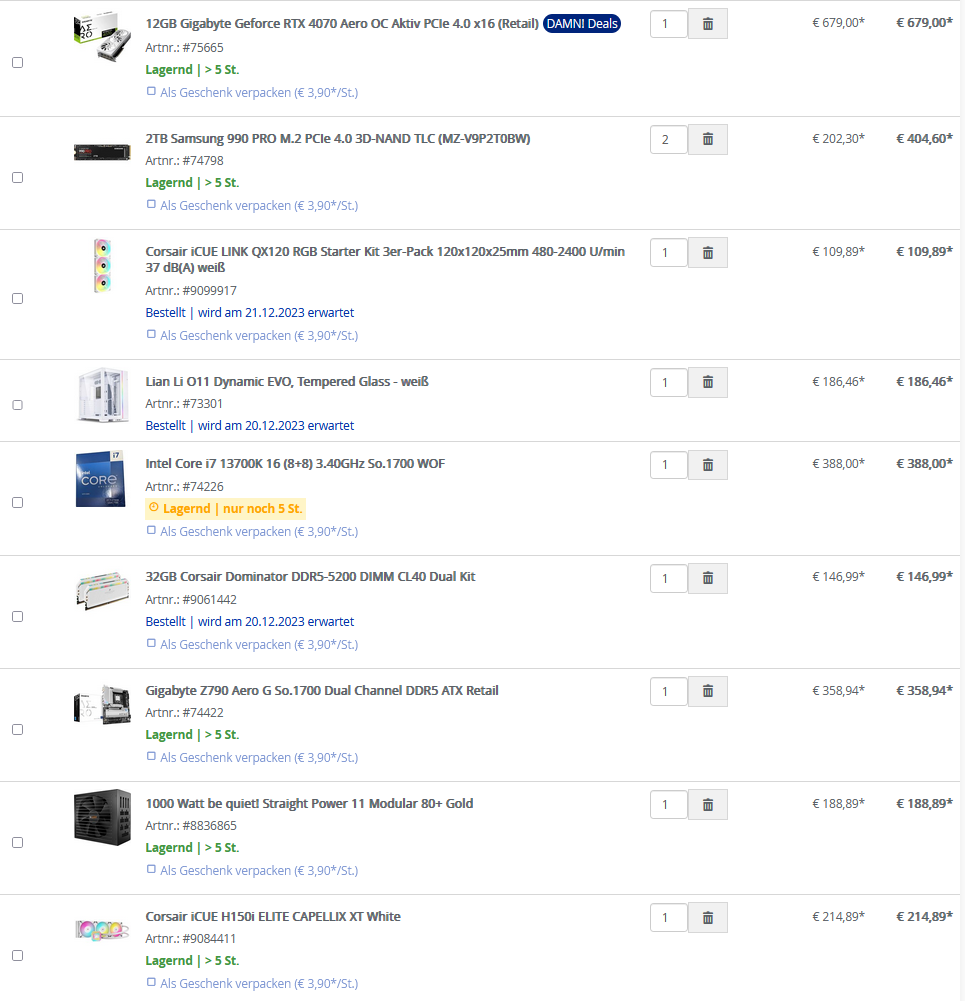965x1001 pixels.
Task: Enable gift wrapping for Corsair H150i ELITE
Action: click(x=151, y=982)
